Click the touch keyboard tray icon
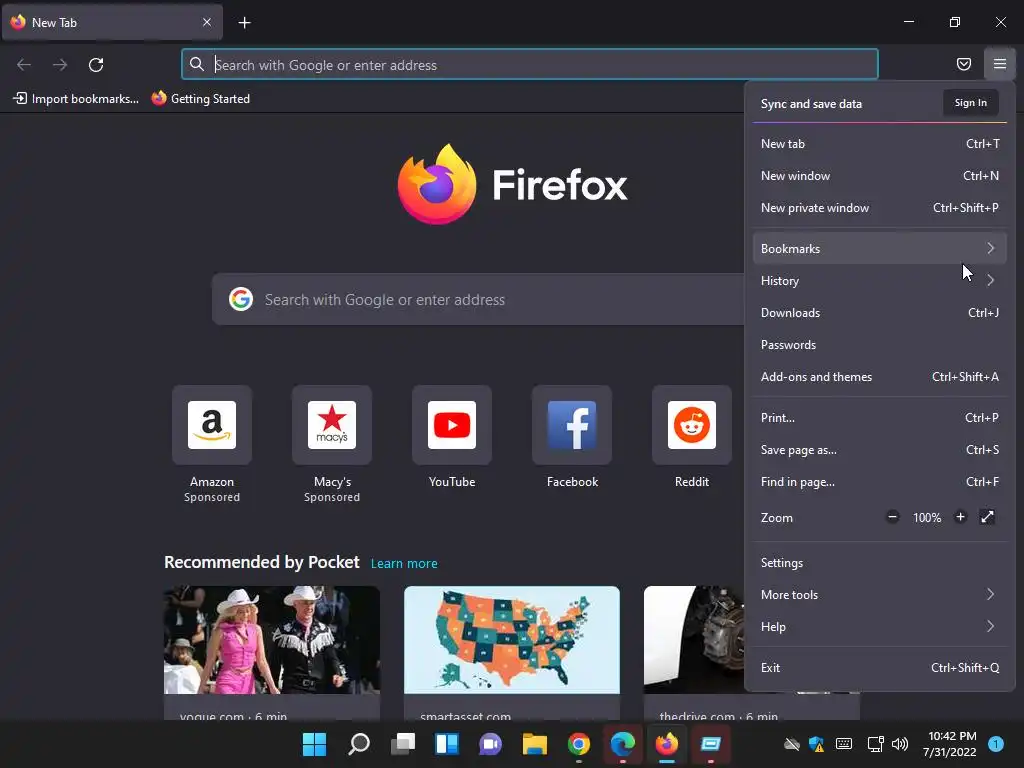 pos(844,744)
